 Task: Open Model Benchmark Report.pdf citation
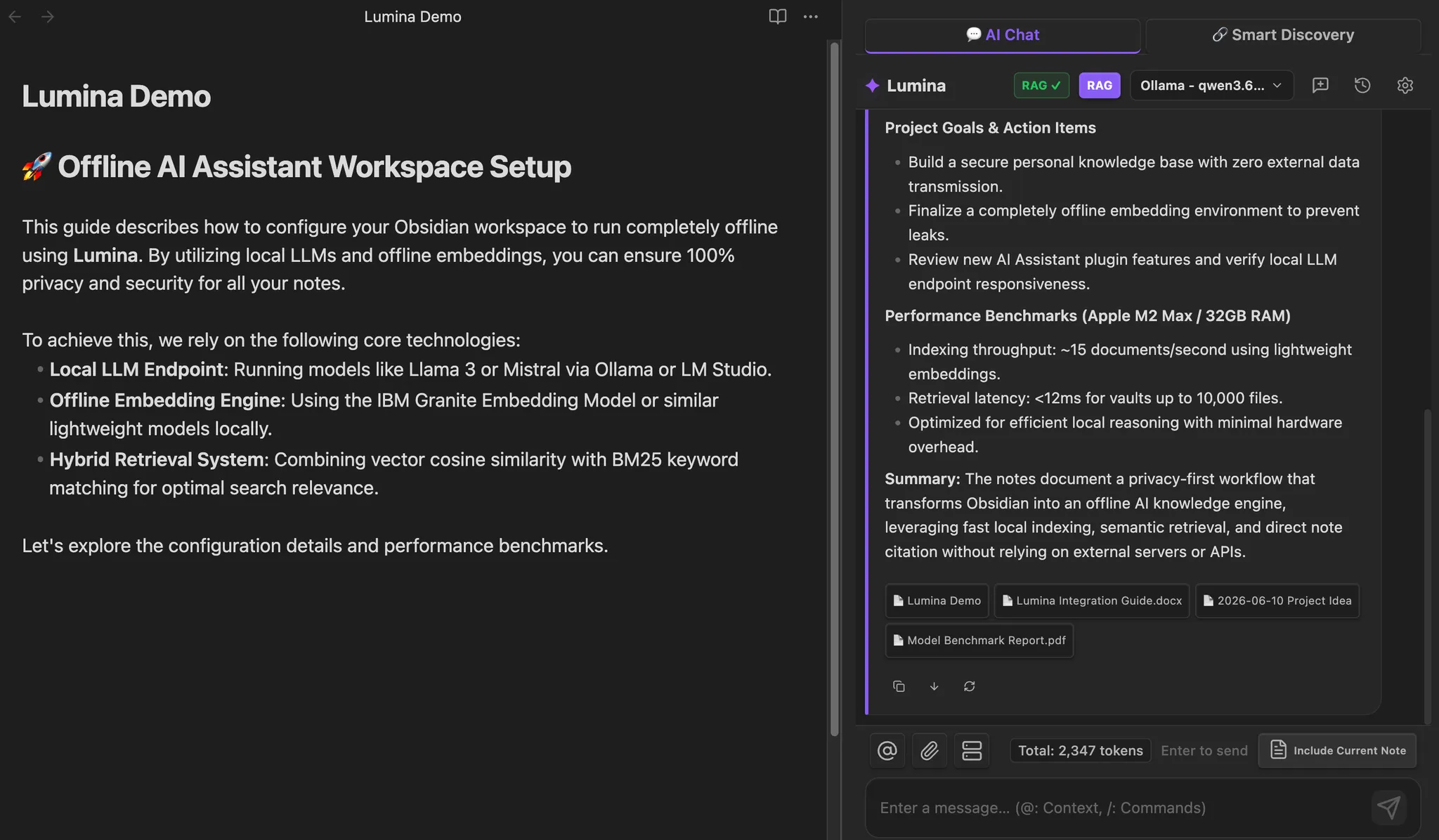(979, 641)
